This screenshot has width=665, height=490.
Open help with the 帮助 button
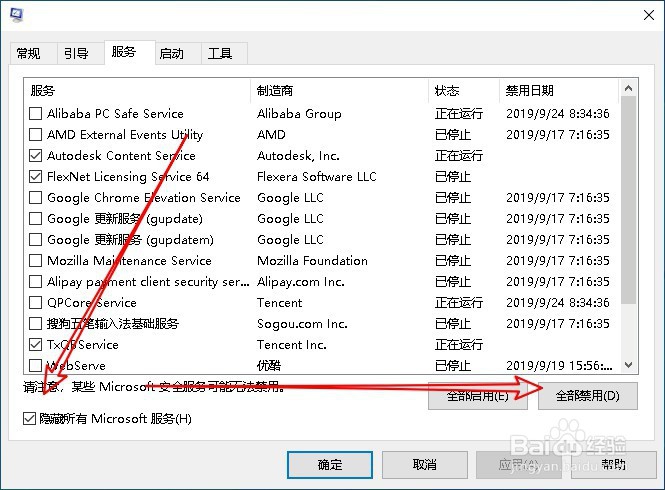coord(613,465)
